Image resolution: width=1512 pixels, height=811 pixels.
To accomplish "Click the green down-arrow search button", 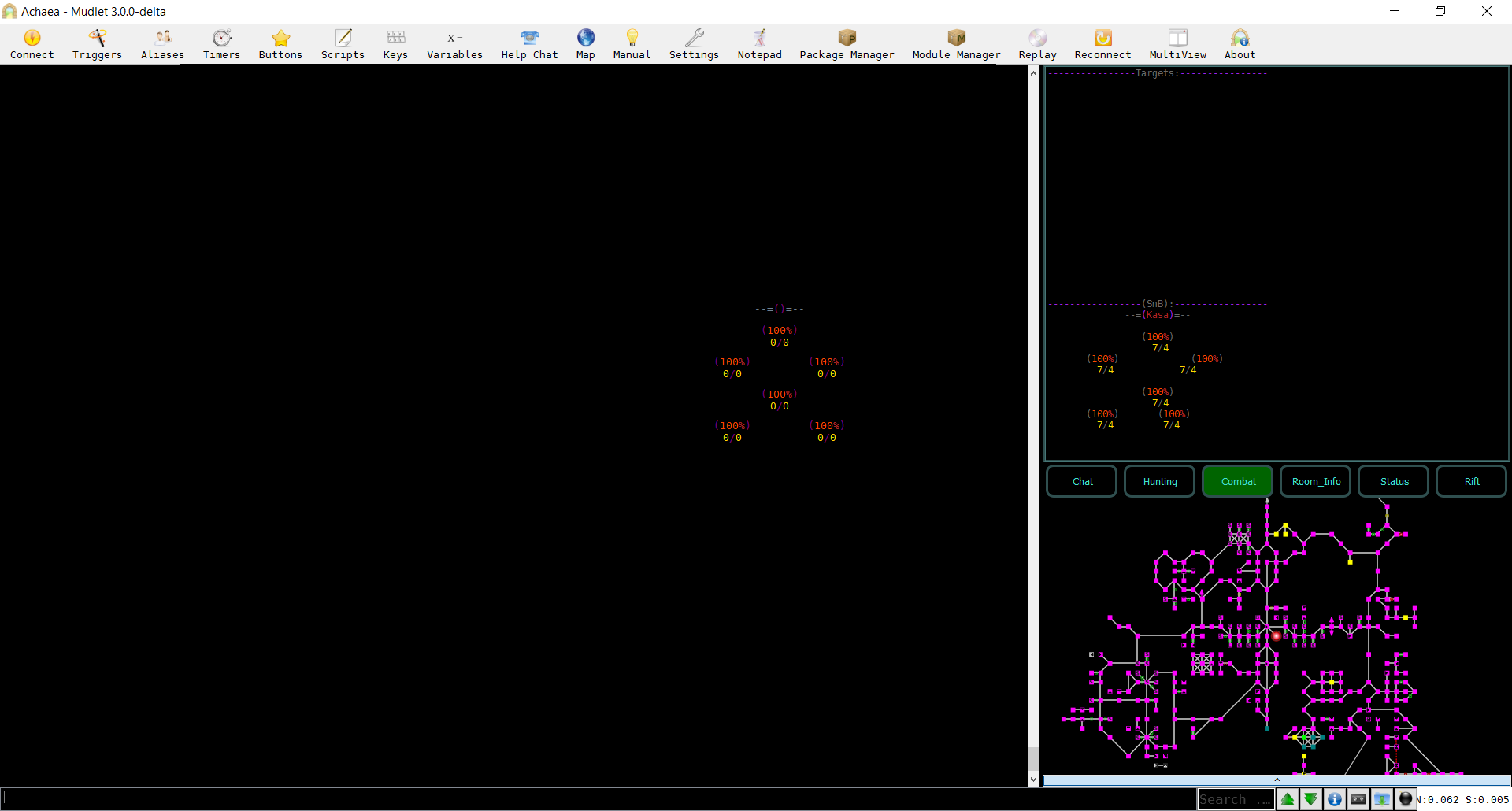I will click(x=1311, y=799).
